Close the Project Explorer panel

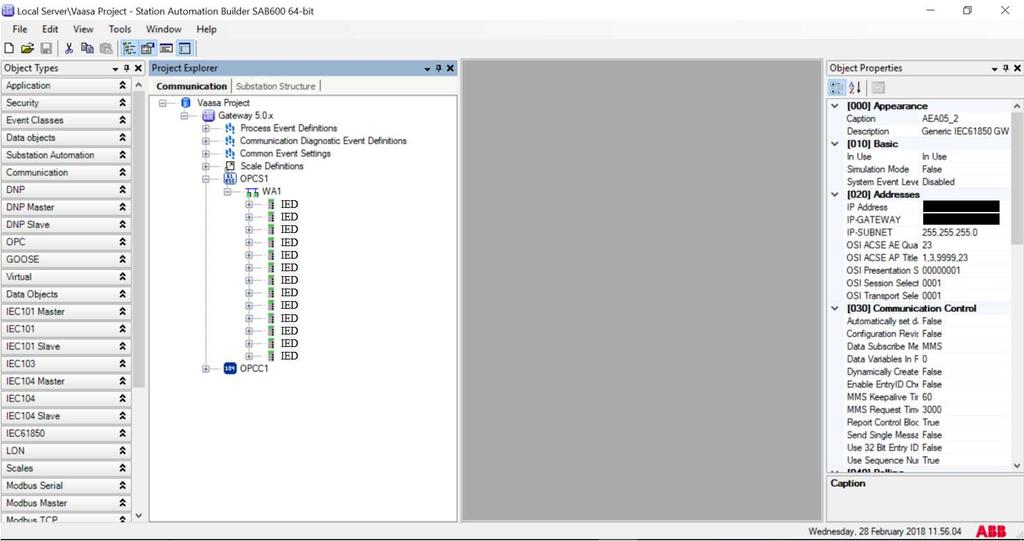(x=450, y=68)
